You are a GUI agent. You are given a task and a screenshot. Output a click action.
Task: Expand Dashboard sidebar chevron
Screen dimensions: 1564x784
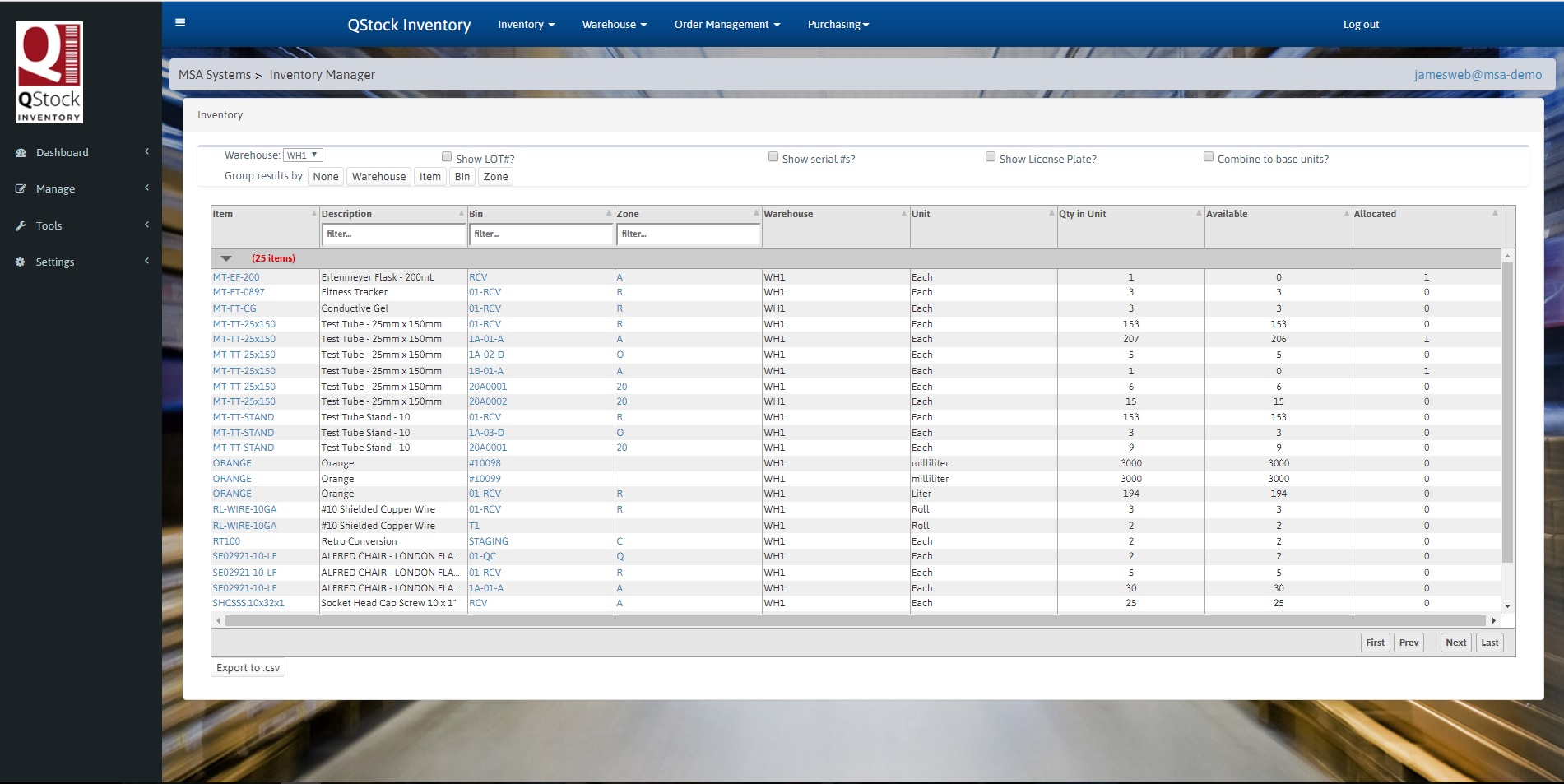pos(147,152)
